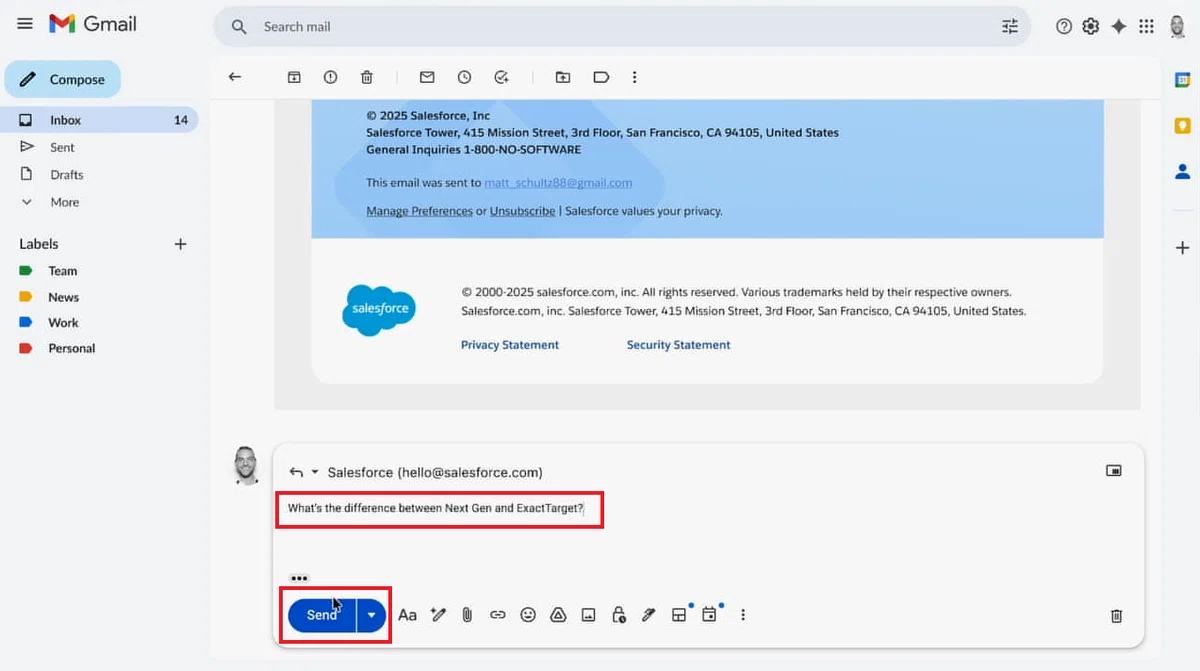Click the search magnifier icon

239,27
